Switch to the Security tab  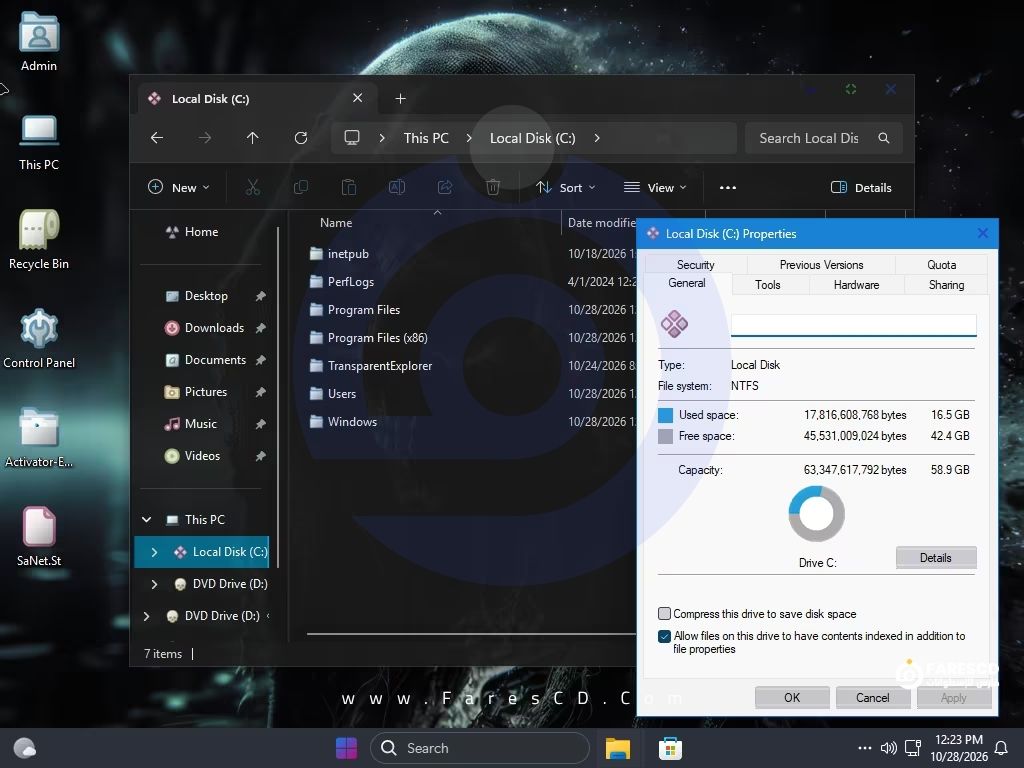pos(696,264)
